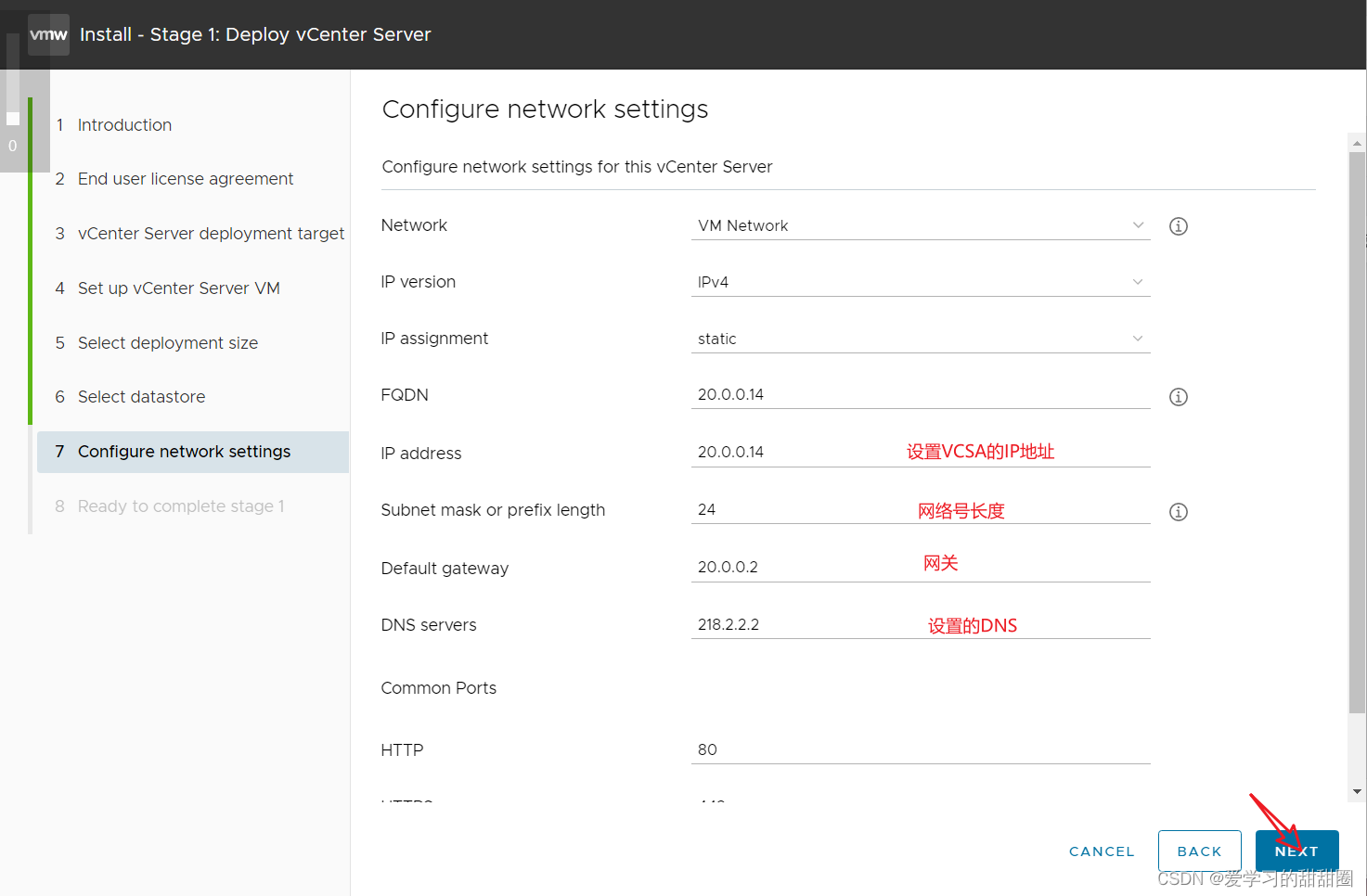
Task: Focus the FQDN input field
Action: click(921, 395)
